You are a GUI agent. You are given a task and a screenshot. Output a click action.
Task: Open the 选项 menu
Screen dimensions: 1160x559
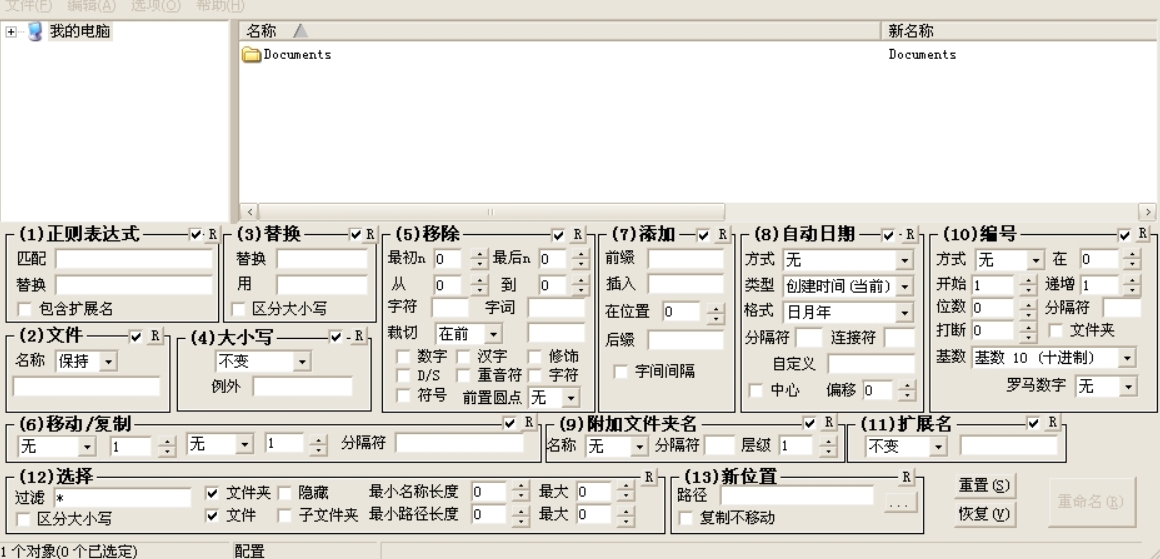tap(155, 6)
